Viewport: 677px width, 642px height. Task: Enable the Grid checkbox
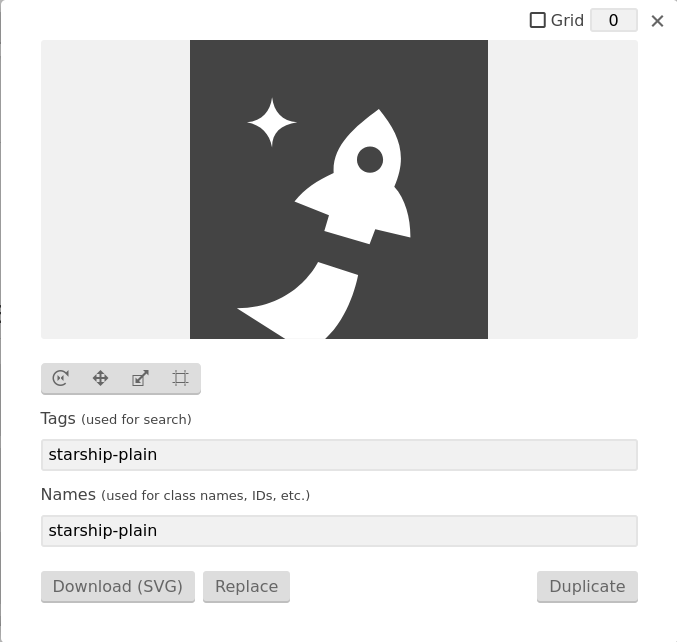tap(538, 20)
